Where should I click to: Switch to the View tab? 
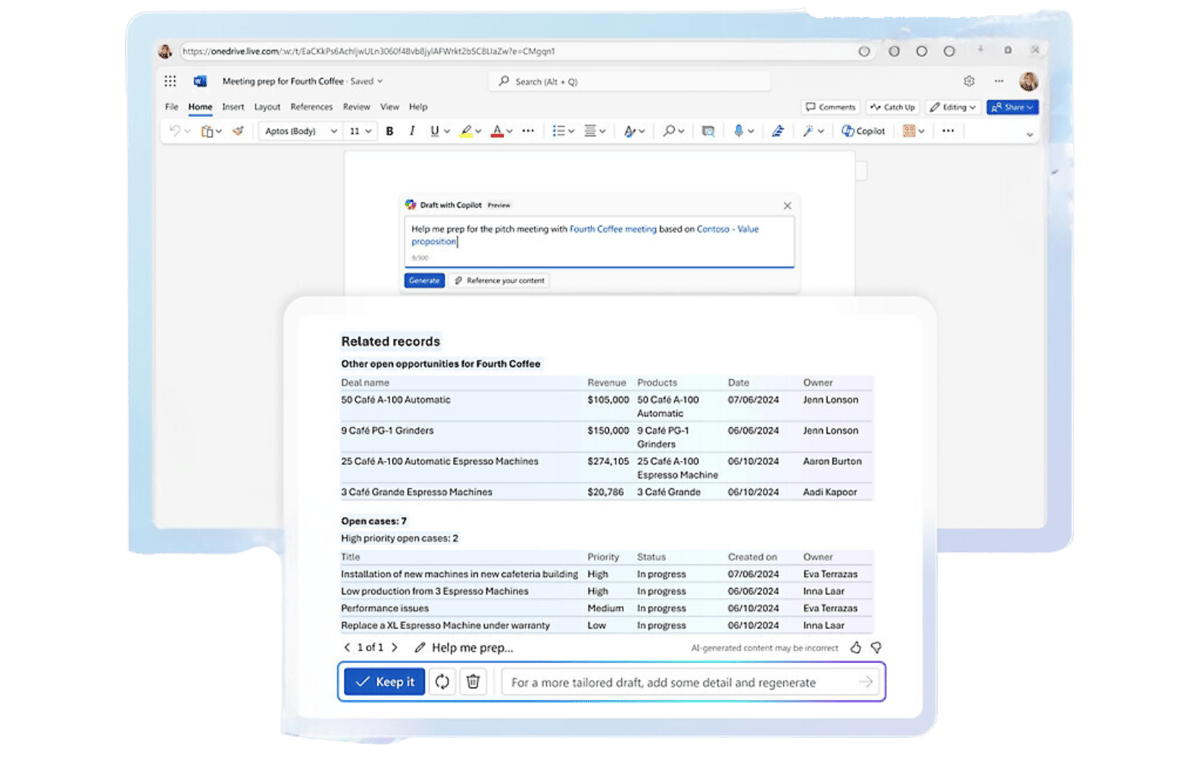390,107
